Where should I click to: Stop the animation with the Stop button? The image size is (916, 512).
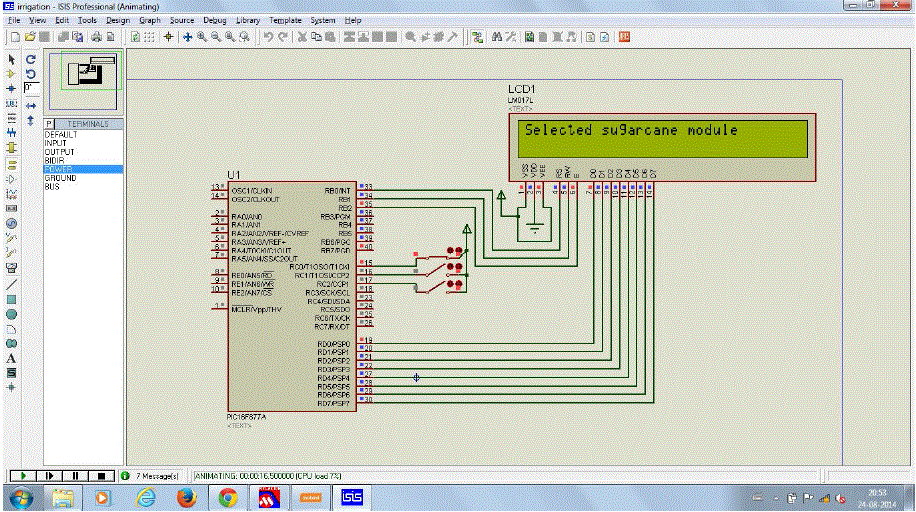click(x=102, y=476)
